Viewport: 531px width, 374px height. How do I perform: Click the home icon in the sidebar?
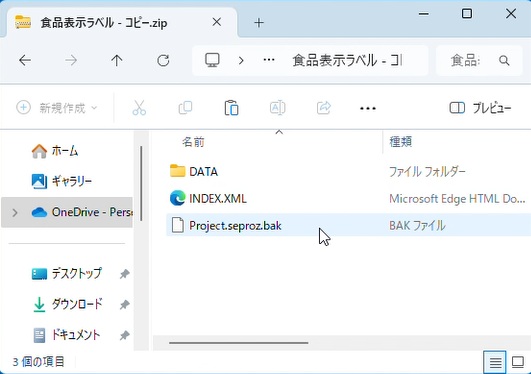(39, 151)
